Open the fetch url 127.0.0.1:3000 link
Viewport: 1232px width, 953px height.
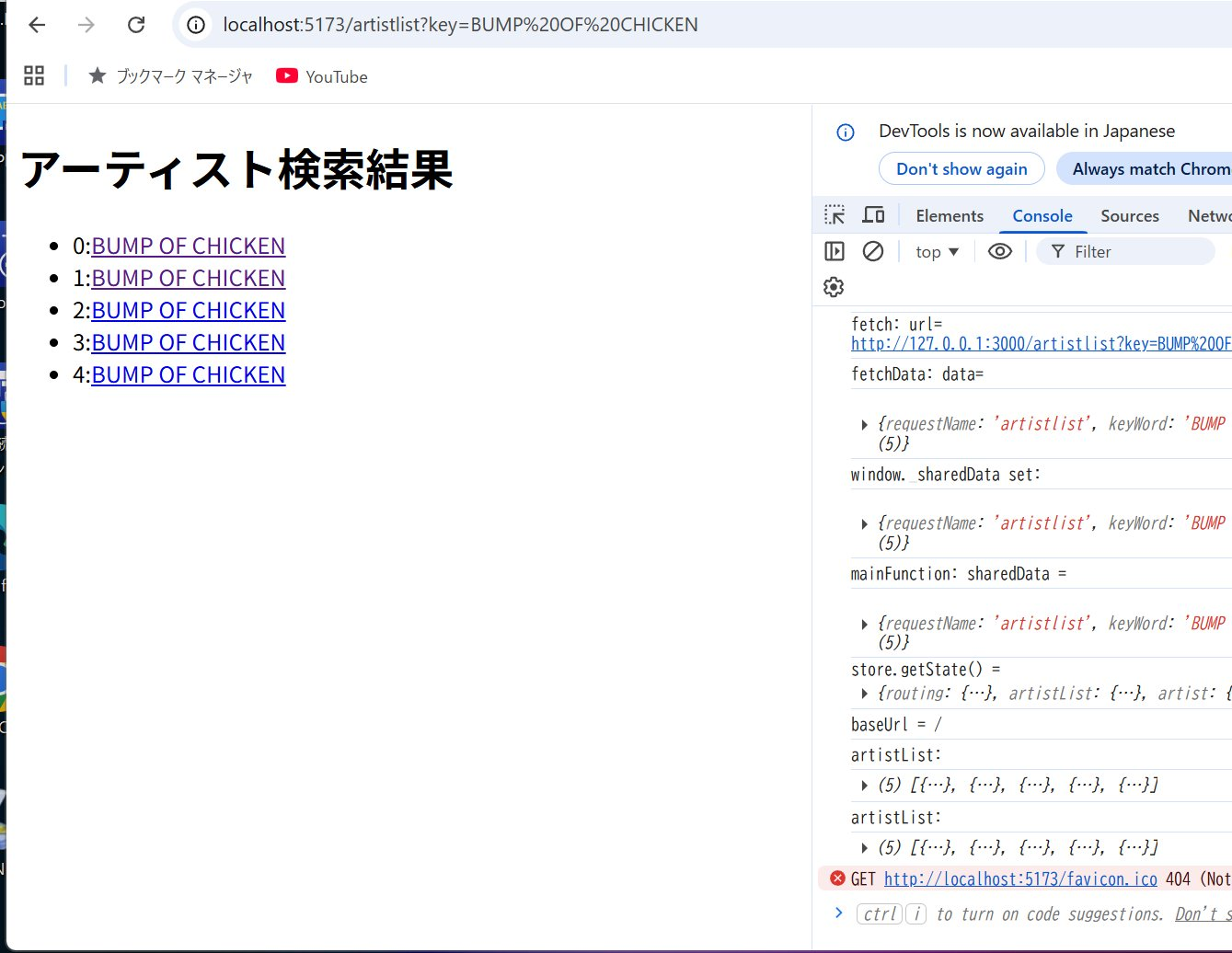[1042, 344]
